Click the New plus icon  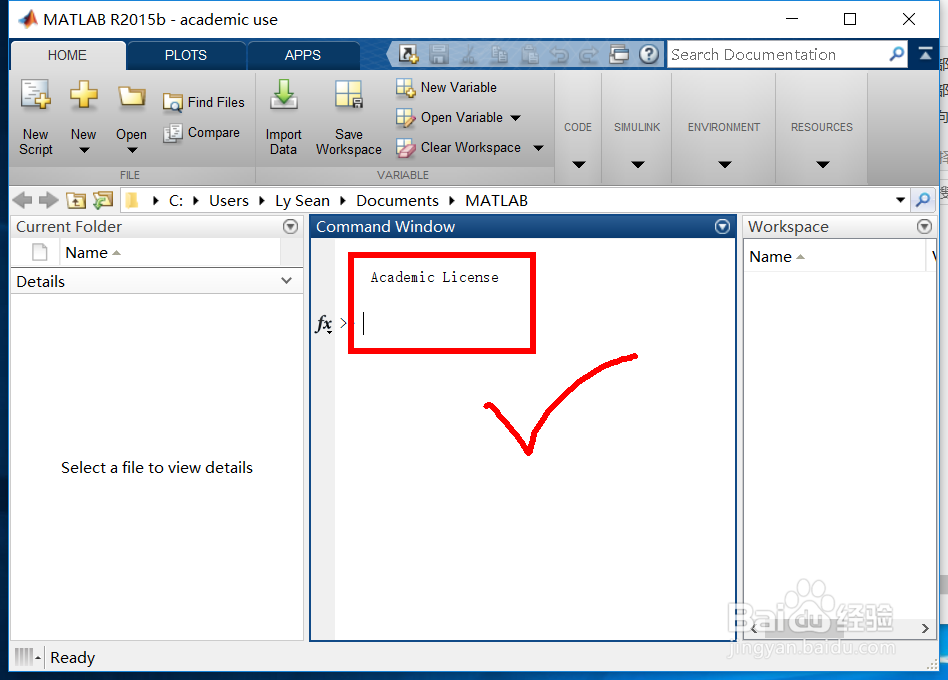coord(83,95)
